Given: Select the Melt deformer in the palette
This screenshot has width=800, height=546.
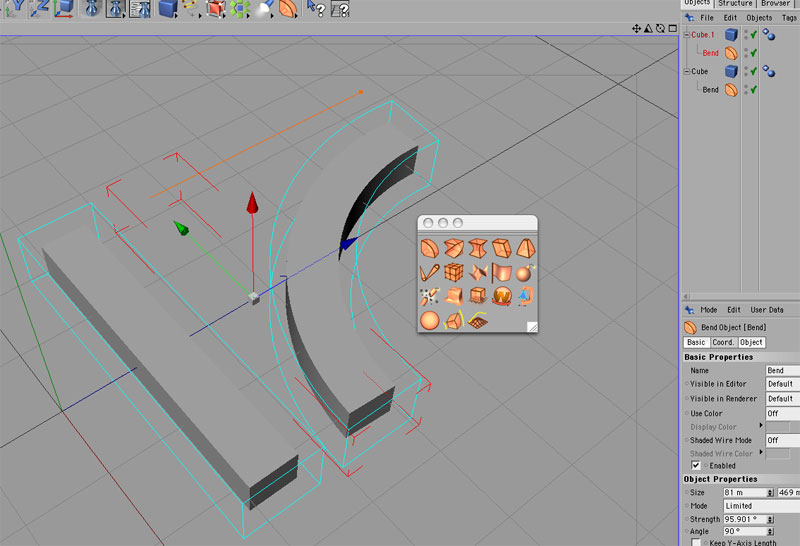Looking at the screenshot, I should 454,296.
